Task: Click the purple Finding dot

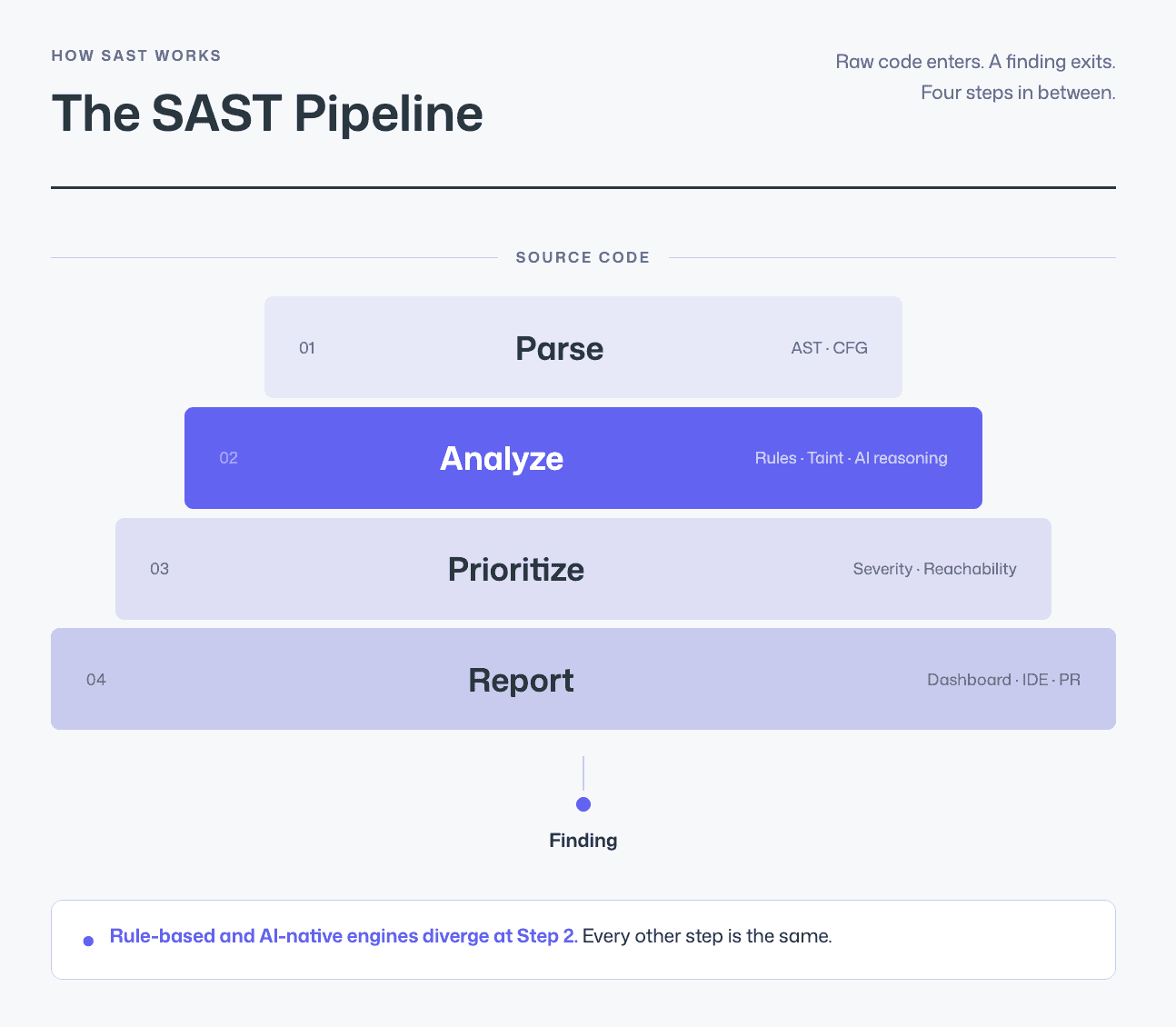Action: (583, 804)
